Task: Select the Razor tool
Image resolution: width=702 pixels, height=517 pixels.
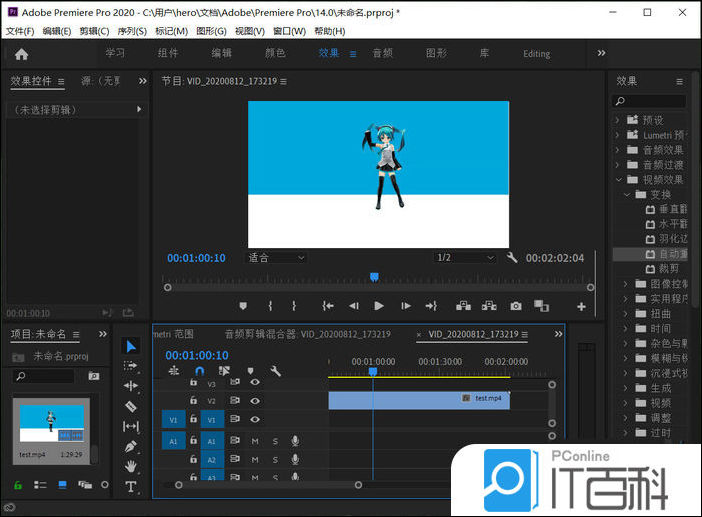Action: tap(131, 406)
